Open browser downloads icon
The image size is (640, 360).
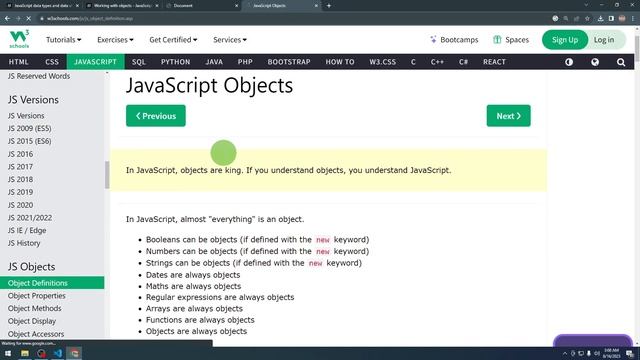coord(600,18)
